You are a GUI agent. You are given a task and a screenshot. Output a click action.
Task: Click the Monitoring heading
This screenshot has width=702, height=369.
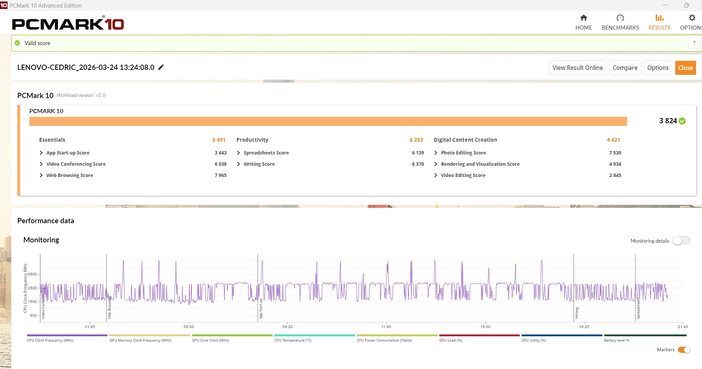41,240
